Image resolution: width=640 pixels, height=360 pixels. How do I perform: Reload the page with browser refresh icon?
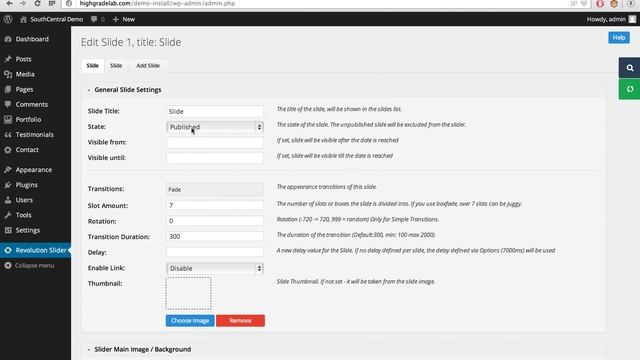[38, 3]
